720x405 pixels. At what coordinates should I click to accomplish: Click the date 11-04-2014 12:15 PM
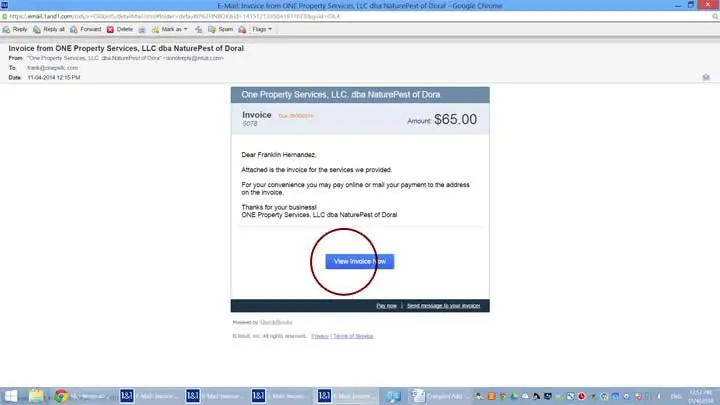tap(54, 78)
